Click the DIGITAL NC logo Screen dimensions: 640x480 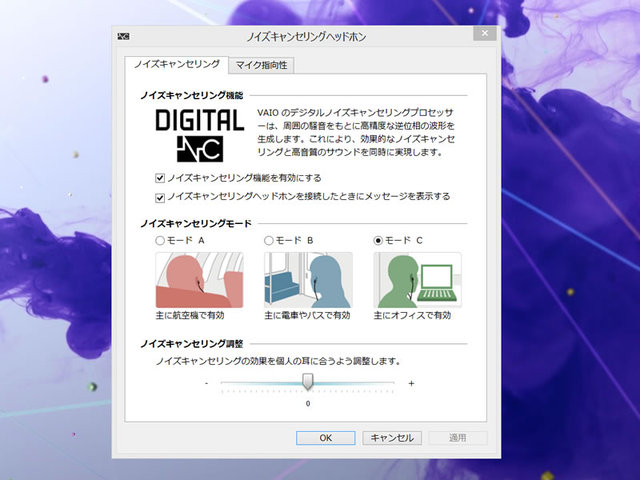coord(200,134)
